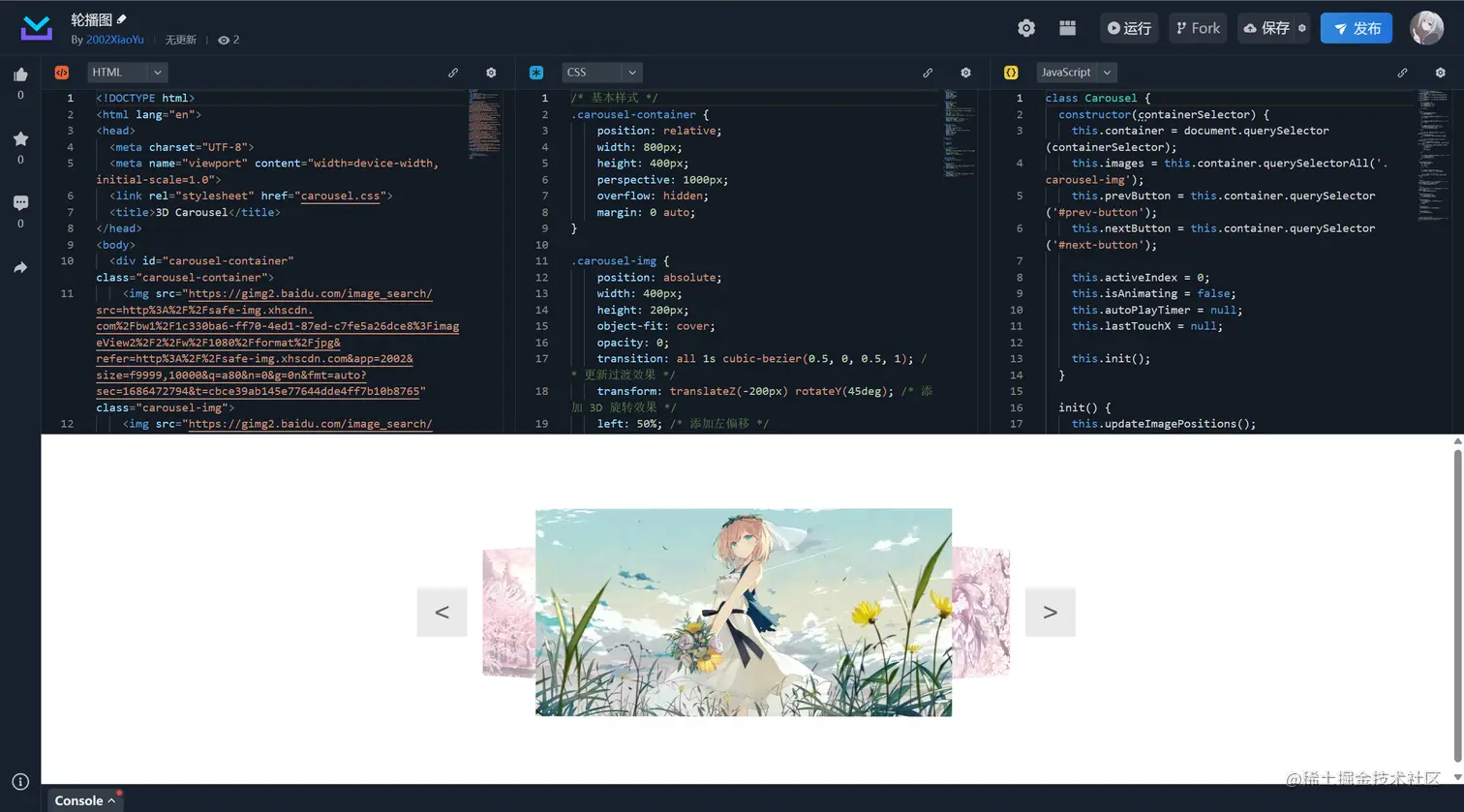The width and height of the screenshot is (1464, 812).
Task: Click the HTML panel type icon
Action: pos(62,73)
